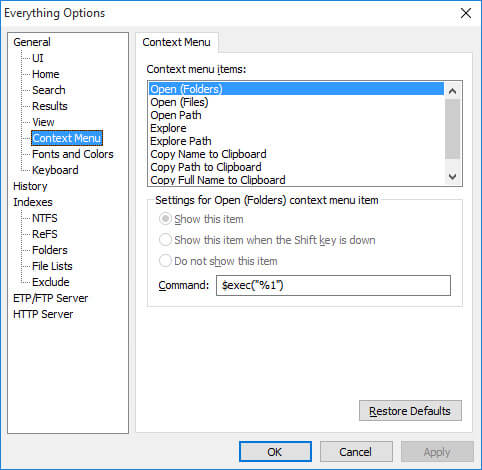Open the UI settings page
This screenshot has height=470, width=482.
(38, 58)
